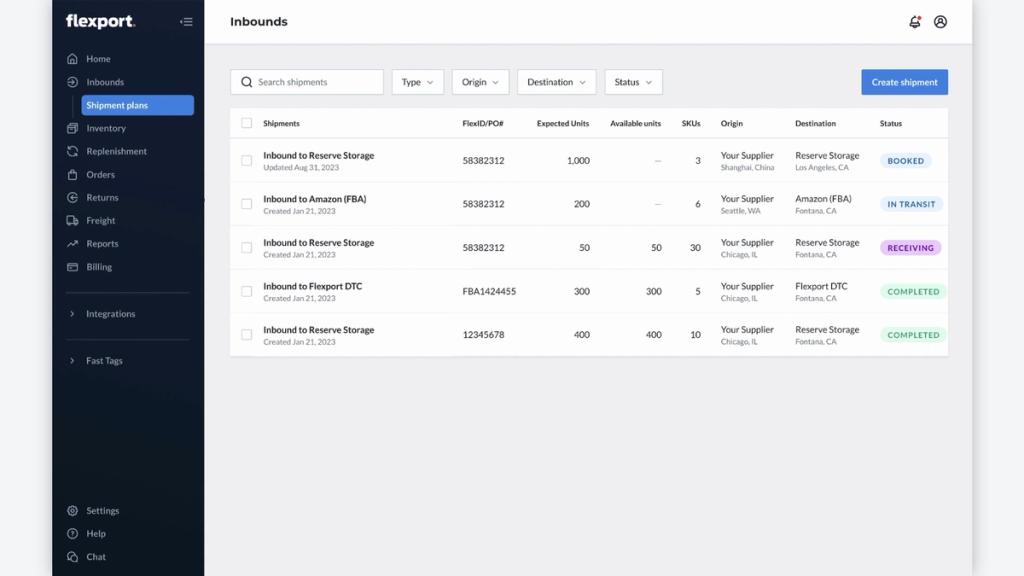Click the Create shipment button
The image size is (1024, 576).
(x=904, y=82)
